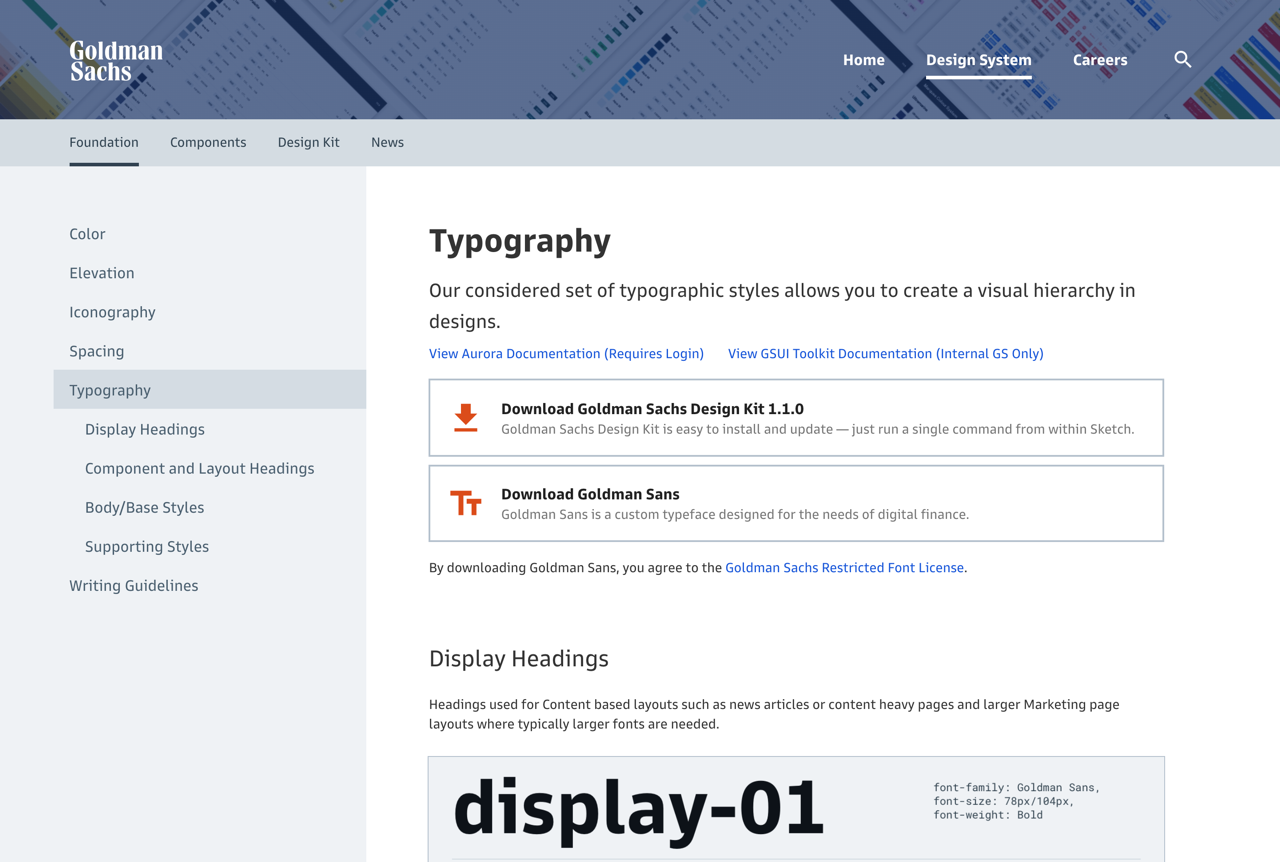Click the orange download arrow icon

(x=466, y=418)
